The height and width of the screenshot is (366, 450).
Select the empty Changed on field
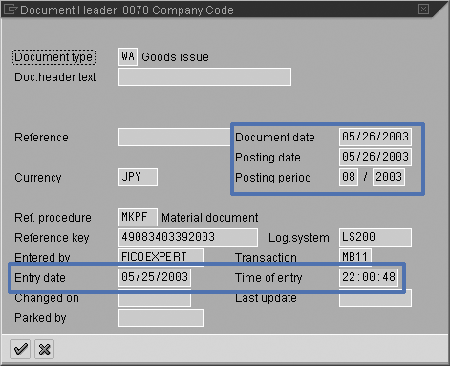(x=155, y=298)
